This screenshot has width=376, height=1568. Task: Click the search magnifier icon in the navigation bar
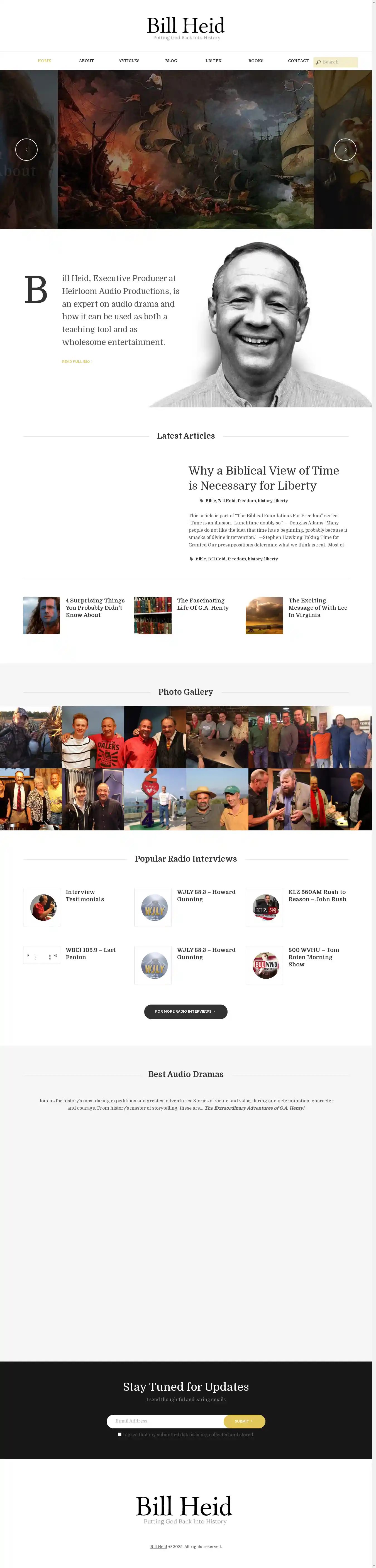pos(318,62)
